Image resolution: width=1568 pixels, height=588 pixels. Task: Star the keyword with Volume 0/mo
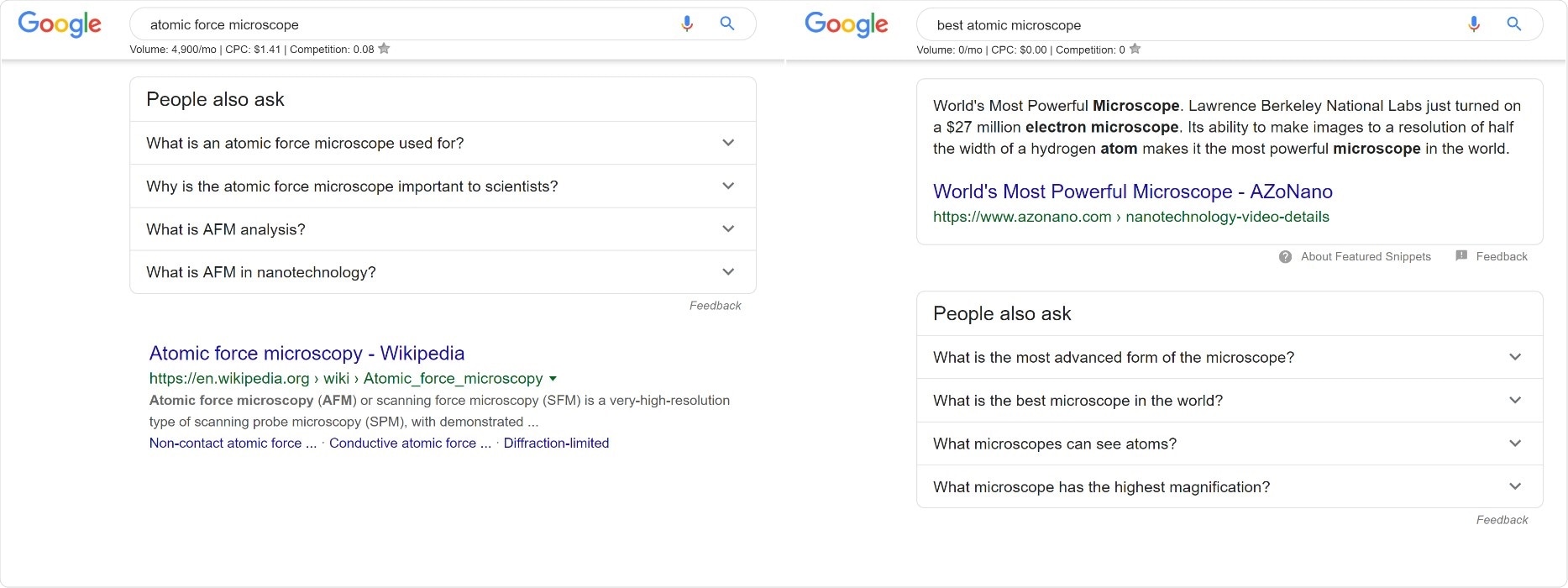[x=1135, y=49]
